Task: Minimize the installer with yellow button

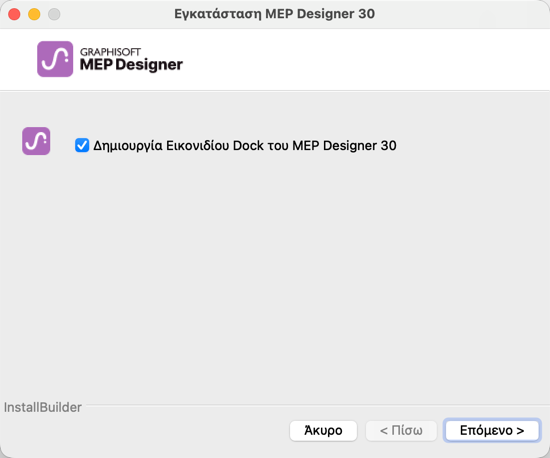Action: click(x=34, y=14)
